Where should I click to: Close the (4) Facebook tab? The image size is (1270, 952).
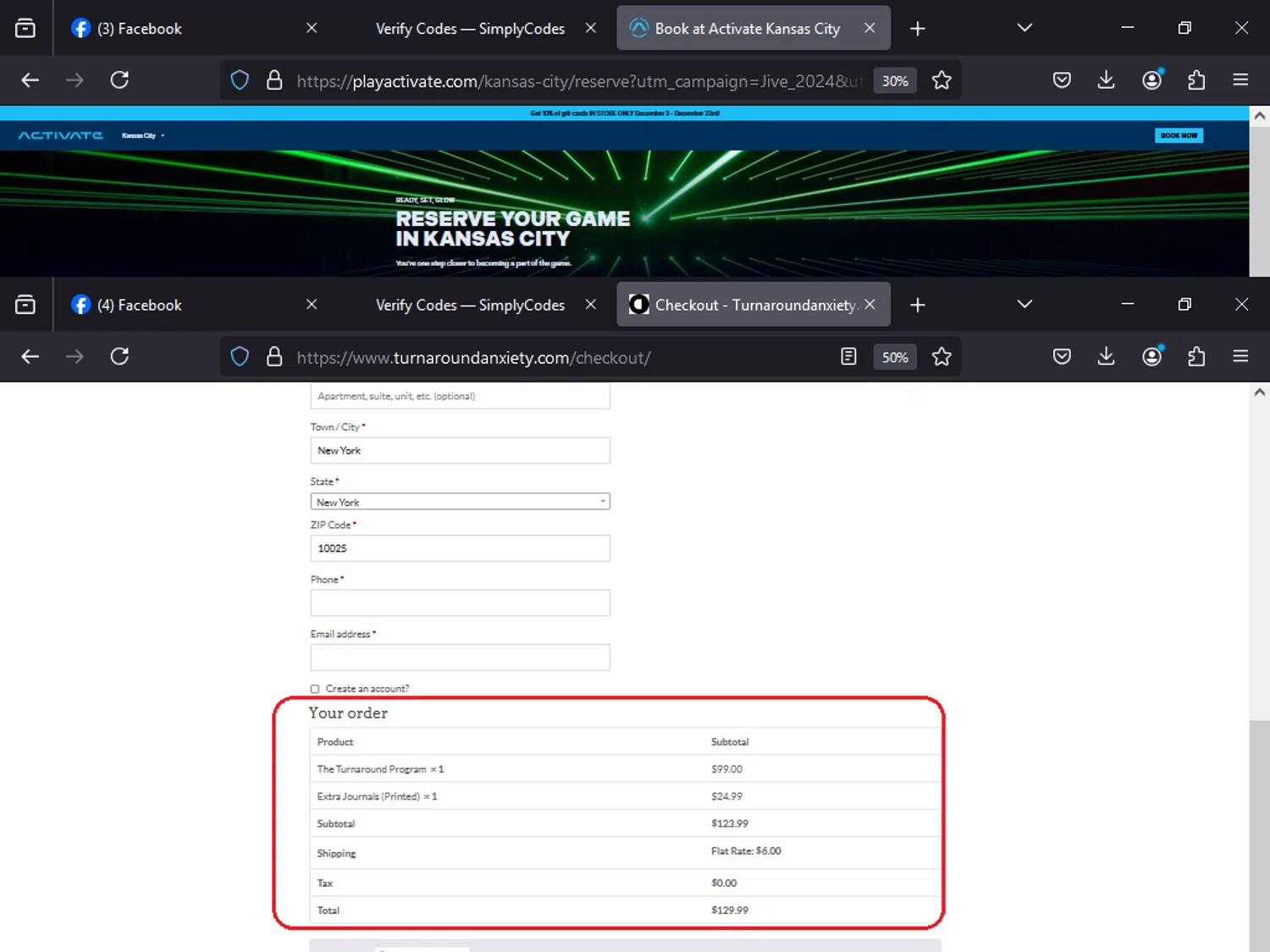(312, 305)
